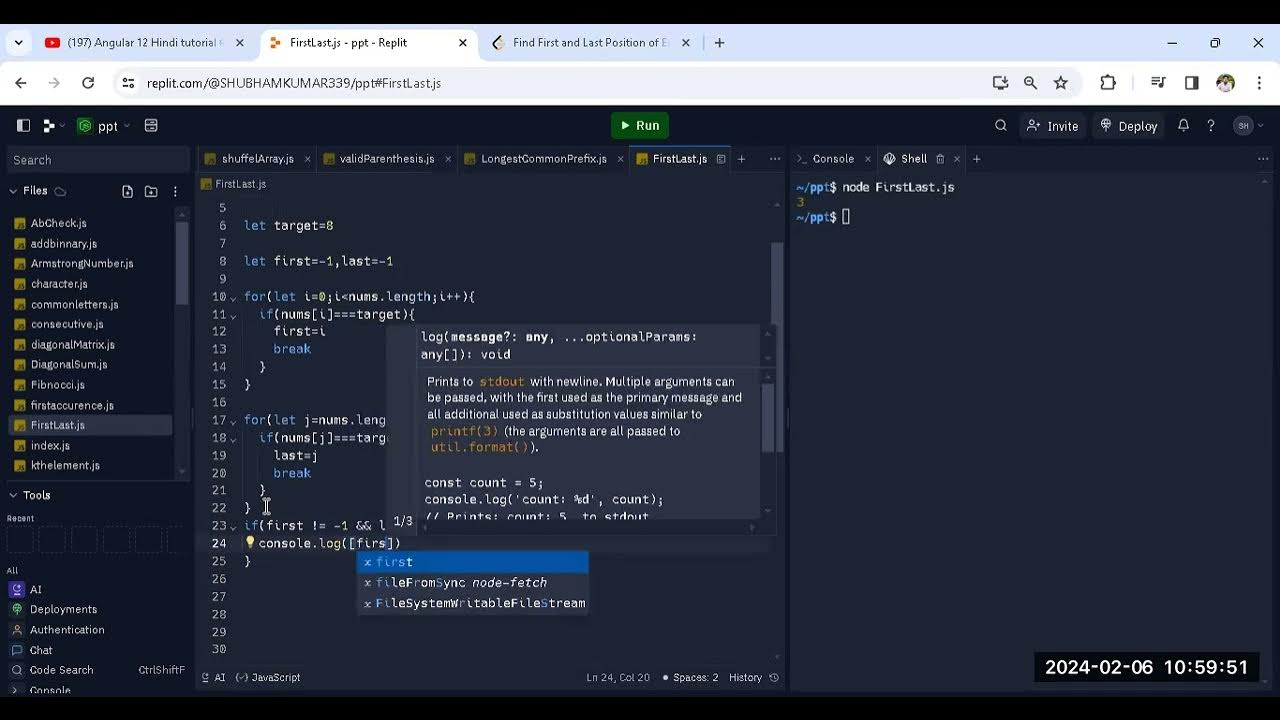1280x720 pixels.
Task: Open the Chat tool
Action: [x=41, y=650]
